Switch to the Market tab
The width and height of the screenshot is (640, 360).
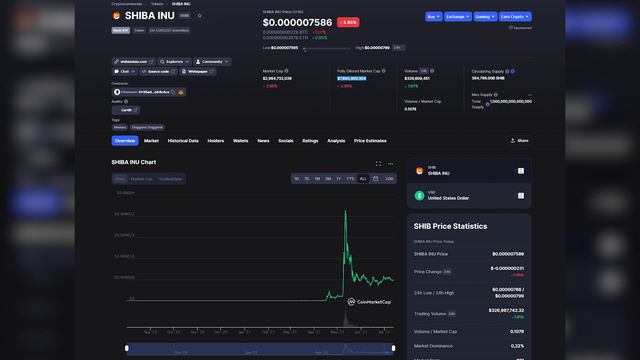[151, 141]
